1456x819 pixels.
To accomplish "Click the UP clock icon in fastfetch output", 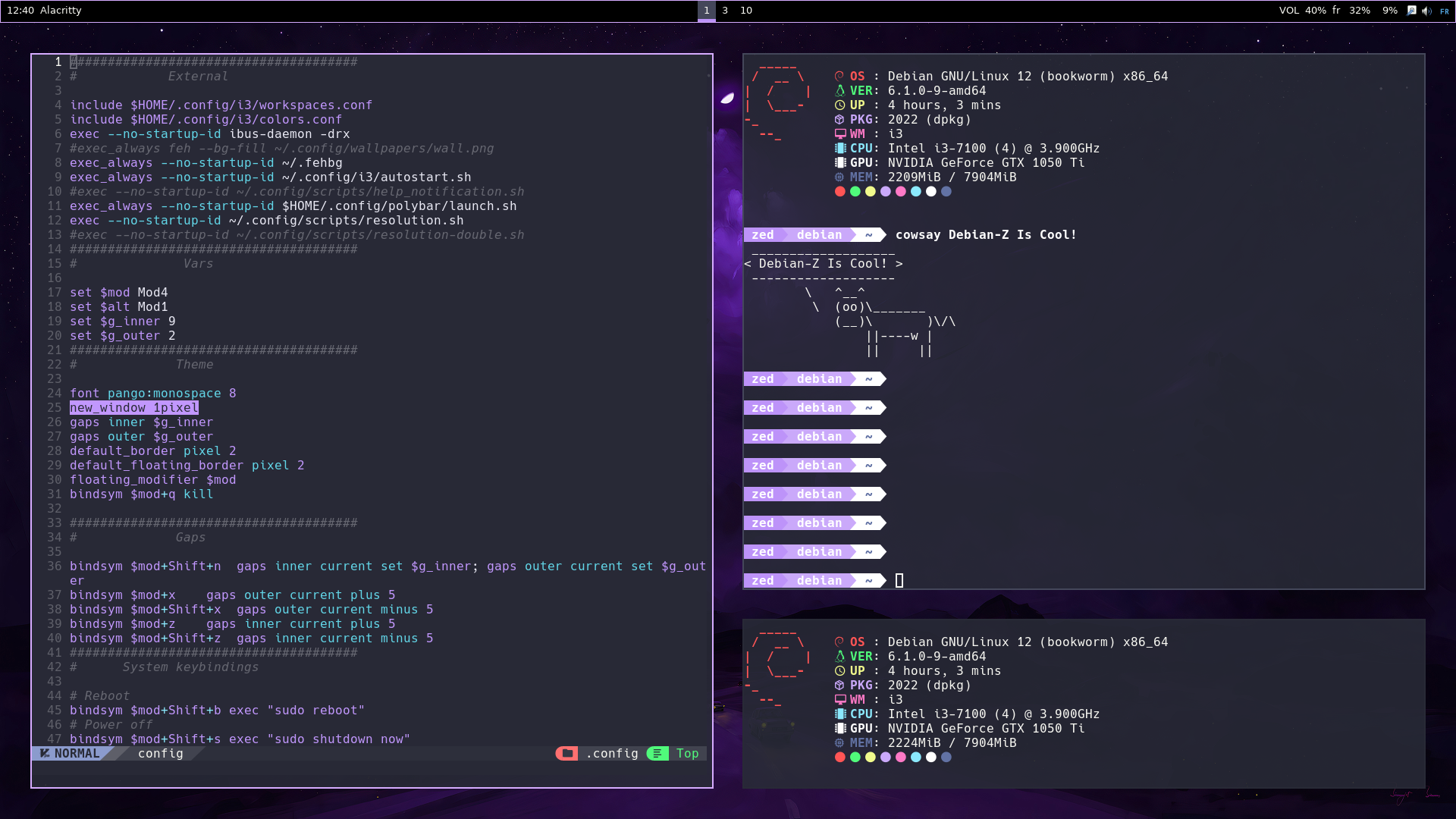I will pos(839,105).
